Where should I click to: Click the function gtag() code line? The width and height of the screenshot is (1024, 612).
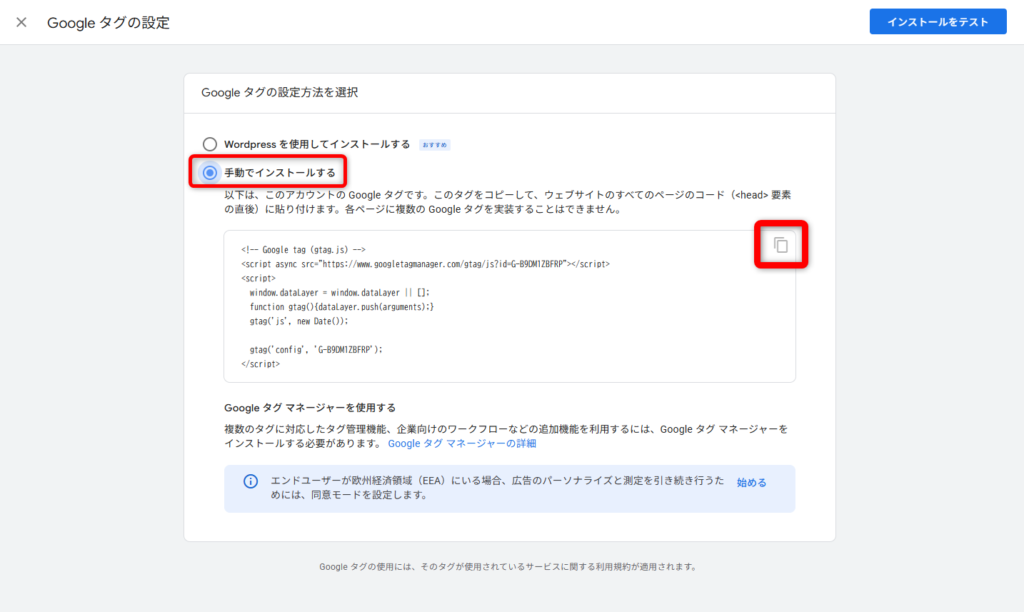342,307
